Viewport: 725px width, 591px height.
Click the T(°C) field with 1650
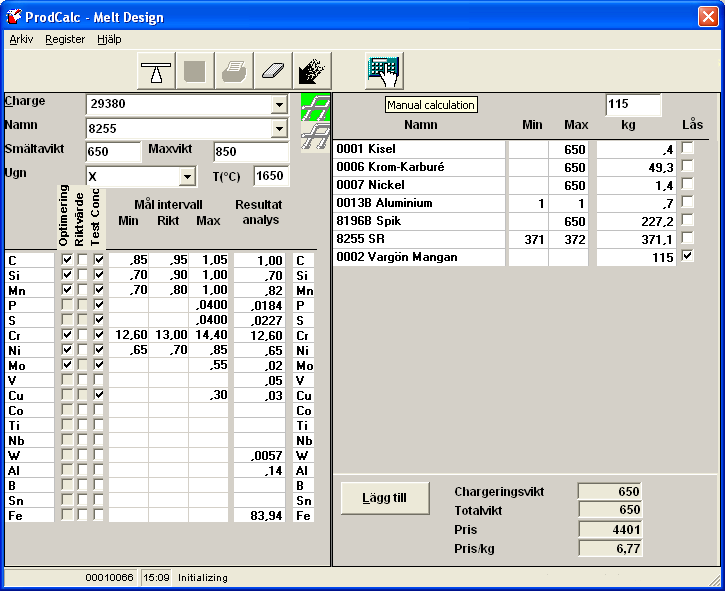271,176
